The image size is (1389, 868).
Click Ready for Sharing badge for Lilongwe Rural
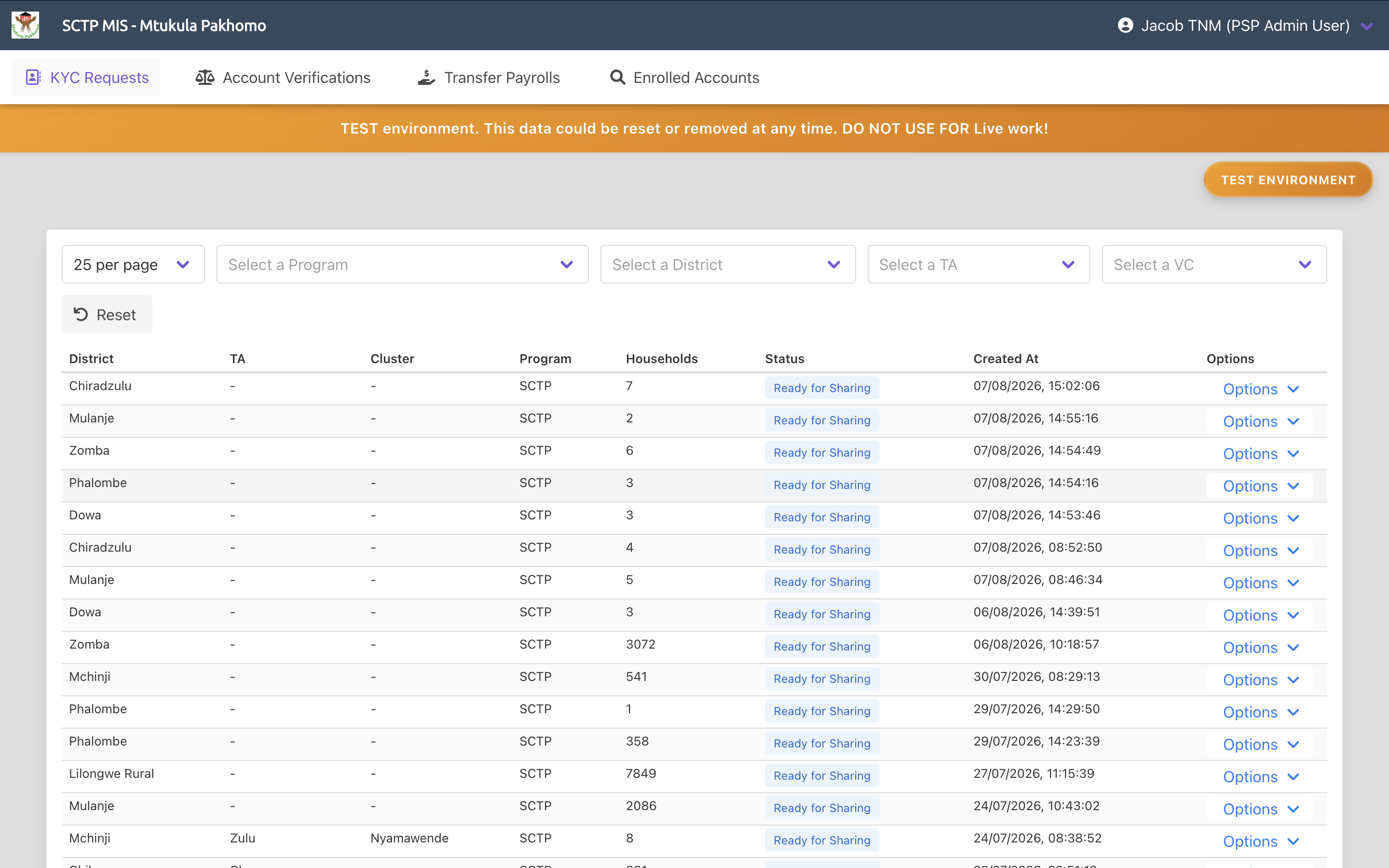pos(822,775)
